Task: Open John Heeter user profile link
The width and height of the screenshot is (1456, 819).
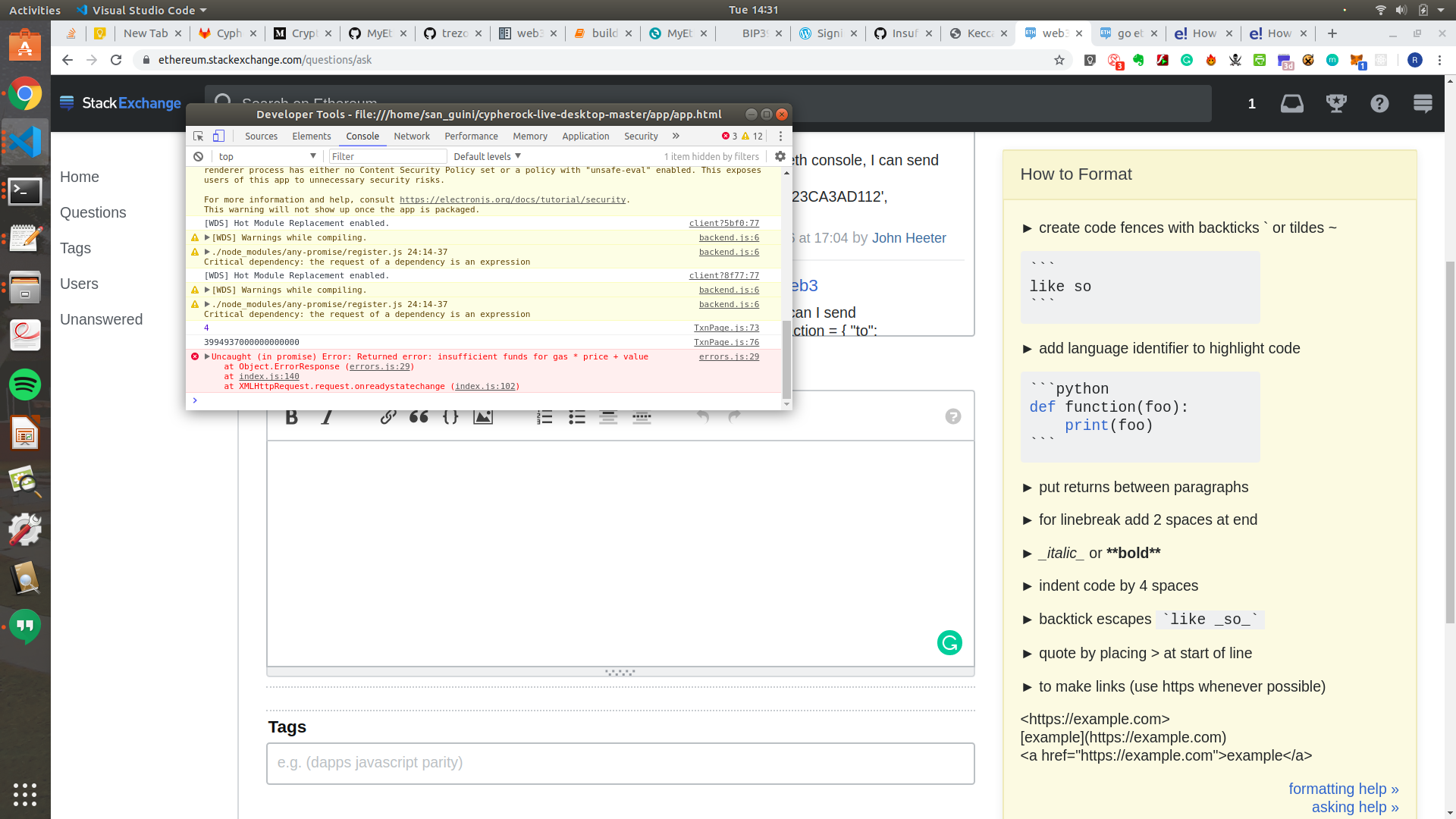Action: pos(908,238)
